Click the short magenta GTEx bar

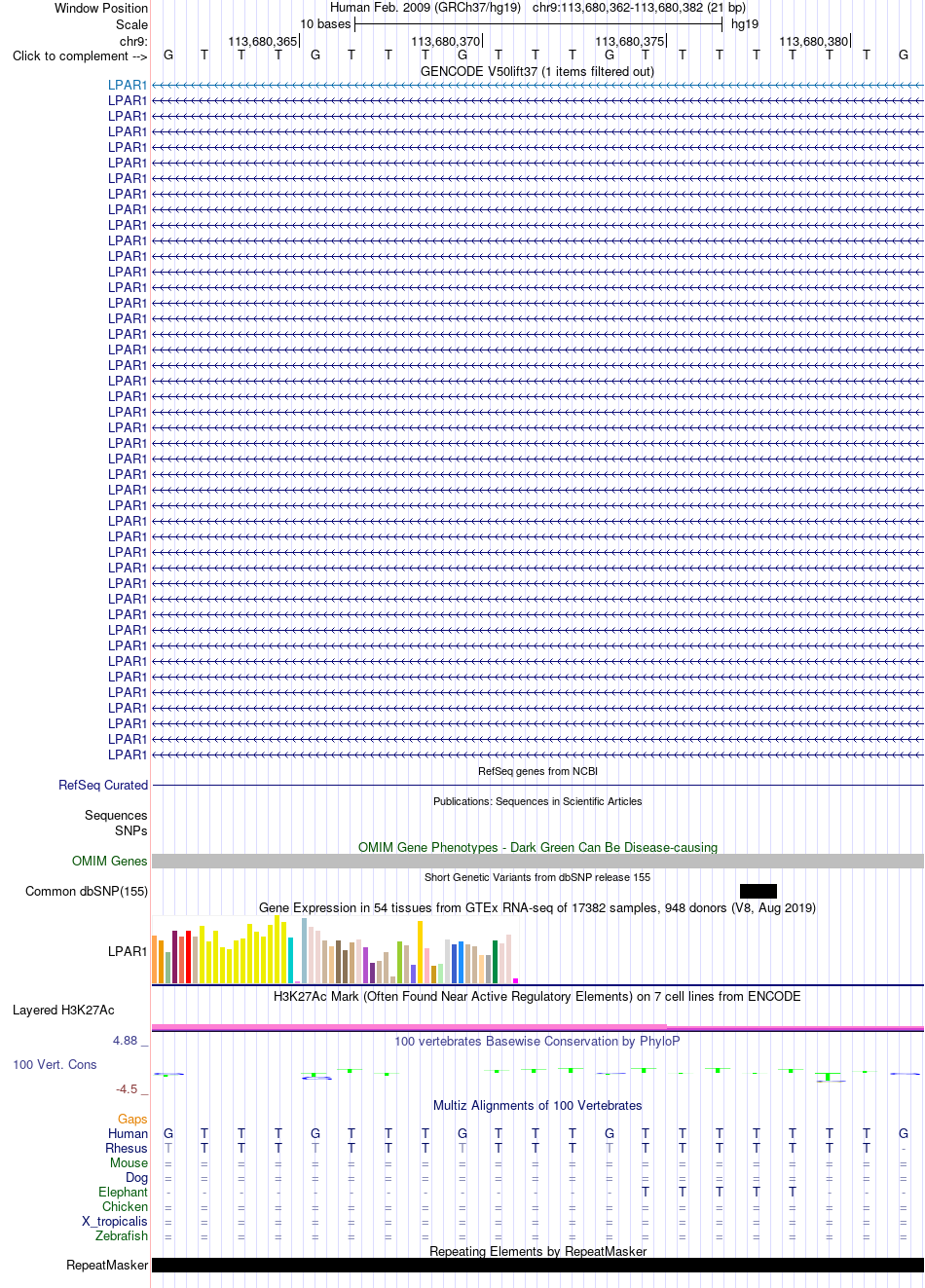[x=516, y=980]
